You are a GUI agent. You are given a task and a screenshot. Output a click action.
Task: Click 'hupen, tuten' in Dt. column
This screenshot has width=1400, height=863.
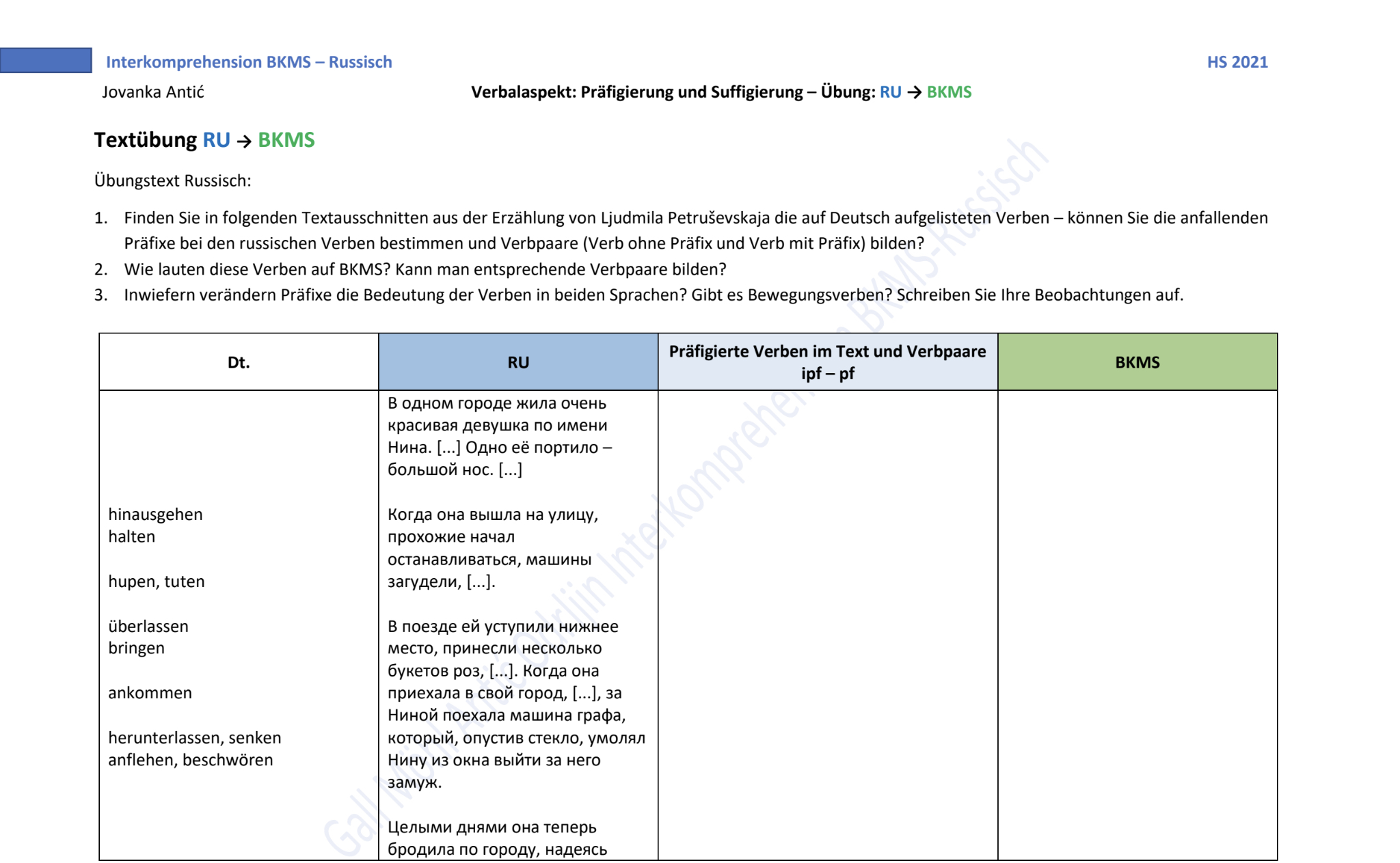click(x=157, y=581)
